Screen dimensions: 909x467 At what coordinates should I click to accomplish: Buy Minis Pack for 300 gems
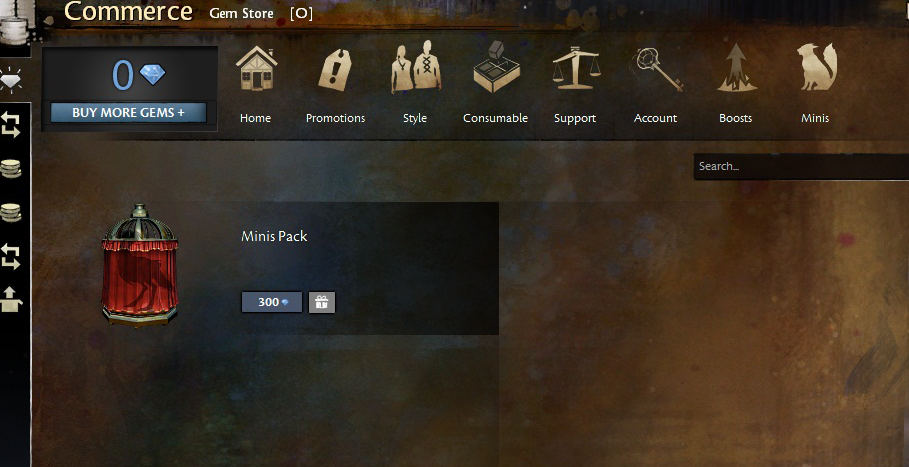pos(272,302)
